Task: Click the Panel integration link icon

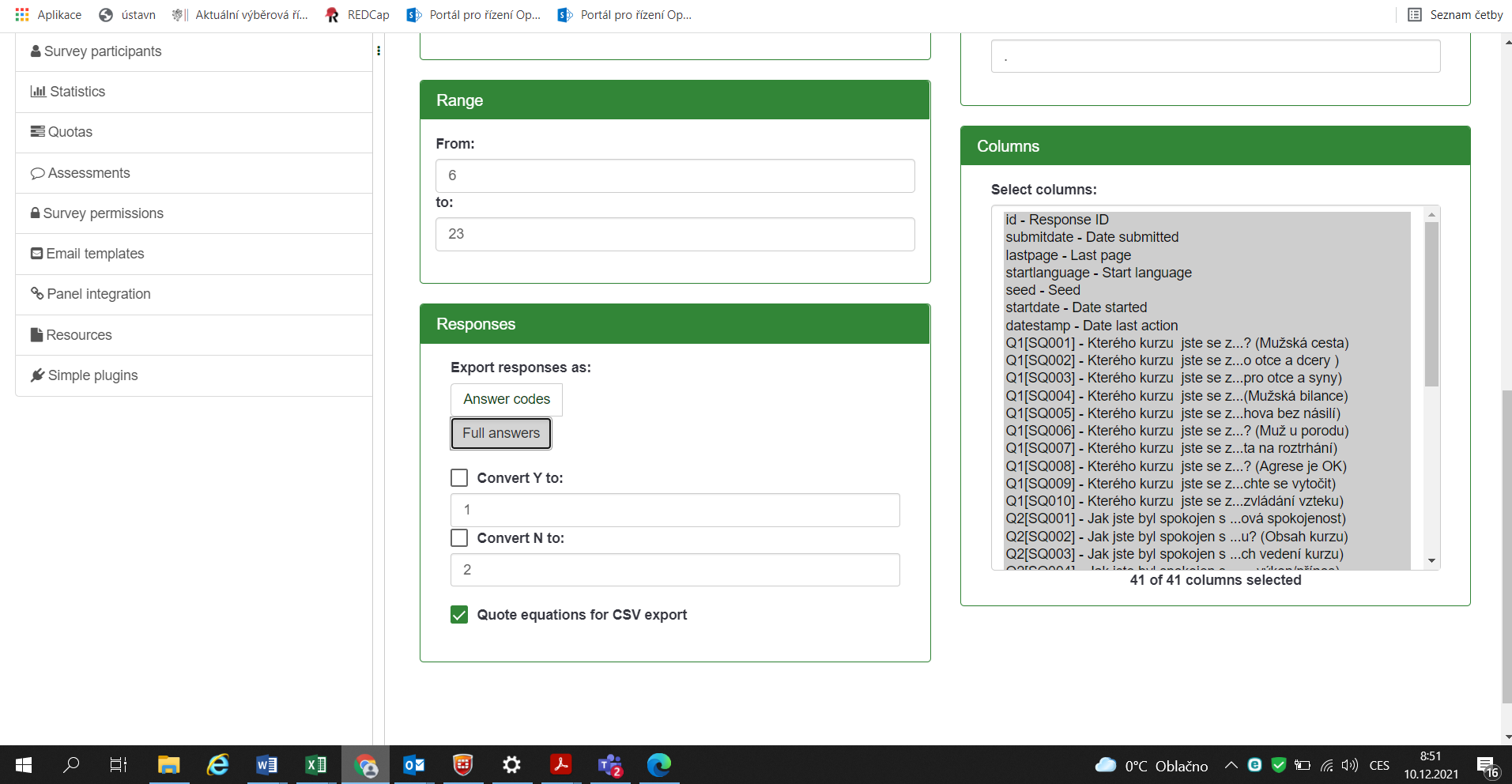Action: (37, 294)
